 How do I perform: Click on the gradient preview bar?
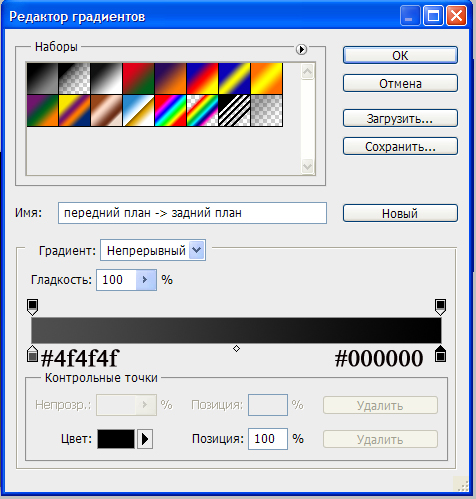[236, 330]
